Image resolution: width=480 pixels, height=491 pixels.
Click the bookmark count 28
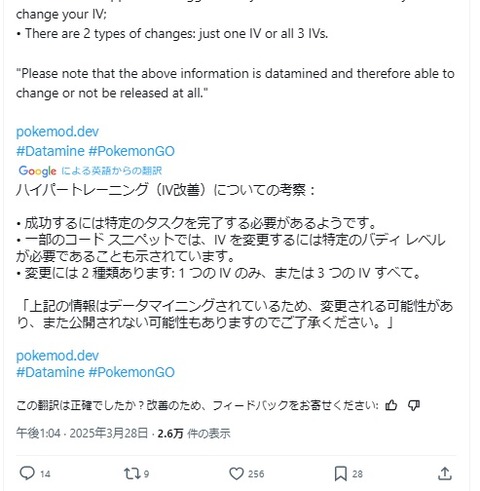357,474
